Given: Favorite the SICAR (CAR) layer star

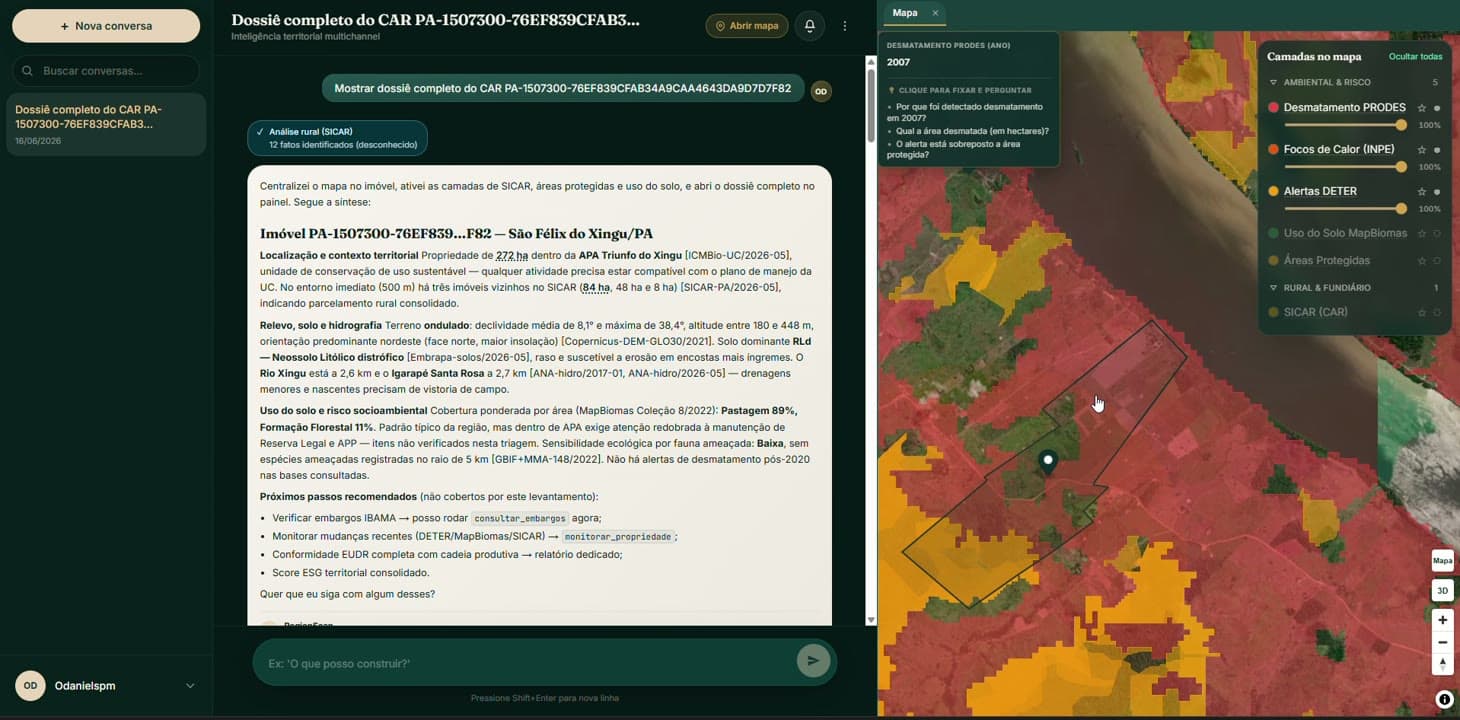Looking at the screenshot, I should pyautogui.click(x=1421, y=313).
